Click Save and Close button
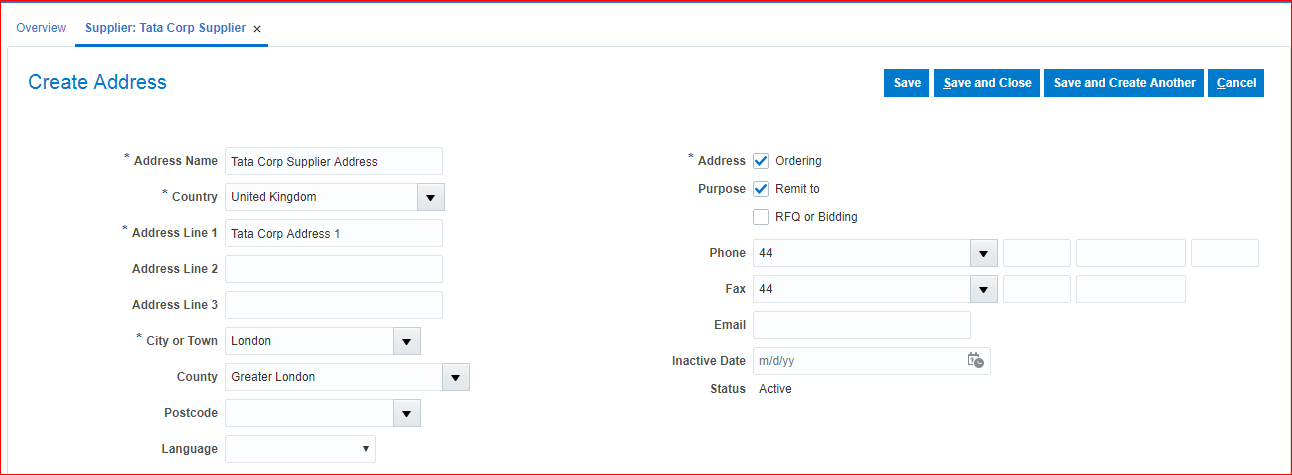Image resolution: width=1292 pixels, height=475 pixels. pos(987,83)
